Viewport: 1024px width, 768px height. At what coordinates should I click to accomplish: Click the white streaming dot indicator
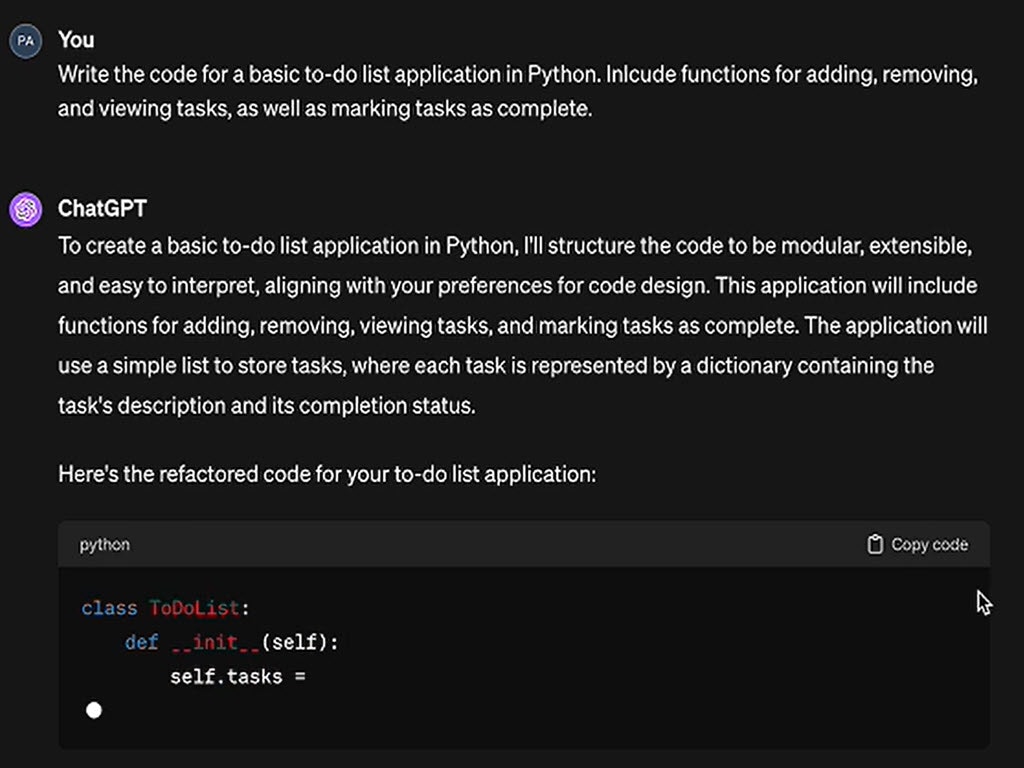(x=94, y=711)
